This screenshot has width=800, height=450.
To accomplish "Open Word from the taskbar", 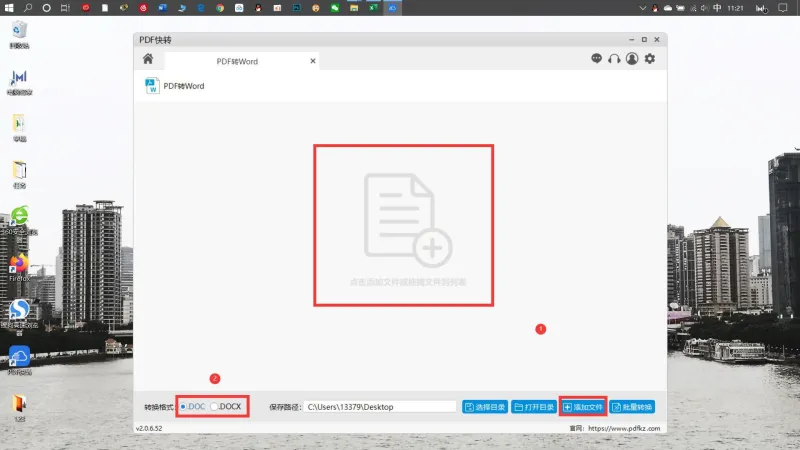I will (x=162, y=8).
